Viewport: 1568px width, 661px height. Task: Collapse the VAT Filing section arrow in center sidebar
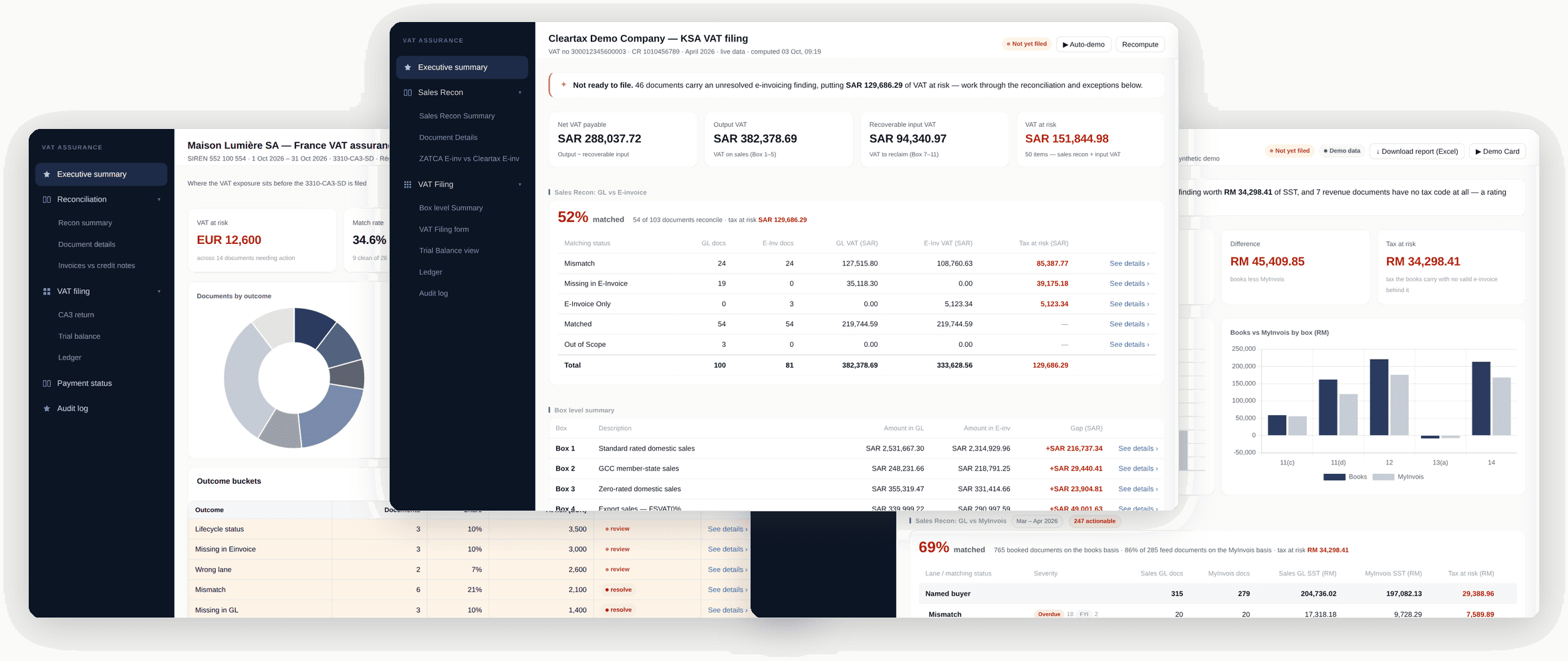click(x=520, y=184)
